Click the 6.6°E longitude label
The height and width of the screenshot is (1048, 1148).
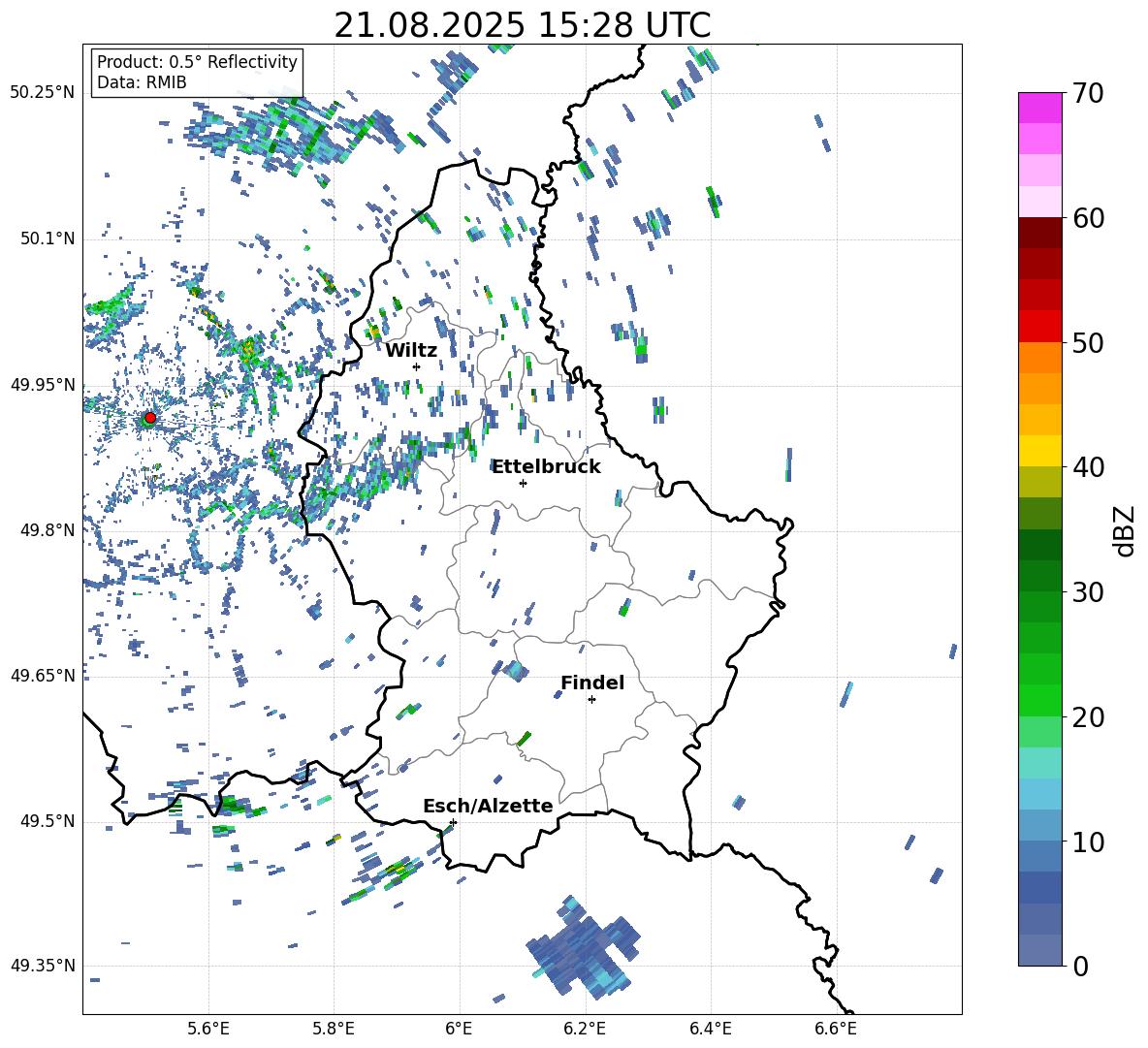tap(836, 1029)
